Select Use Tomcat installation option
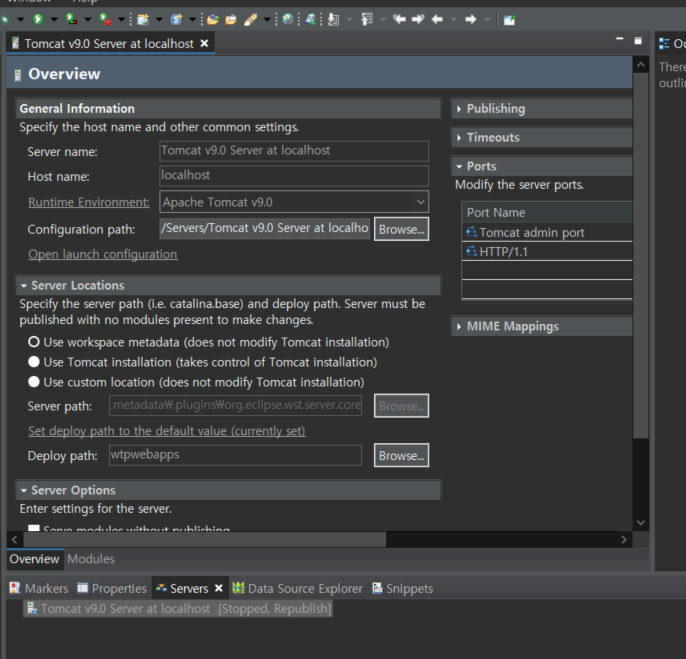Image resolution: width=686 pixels, height=659 pixels. [34, 362]
